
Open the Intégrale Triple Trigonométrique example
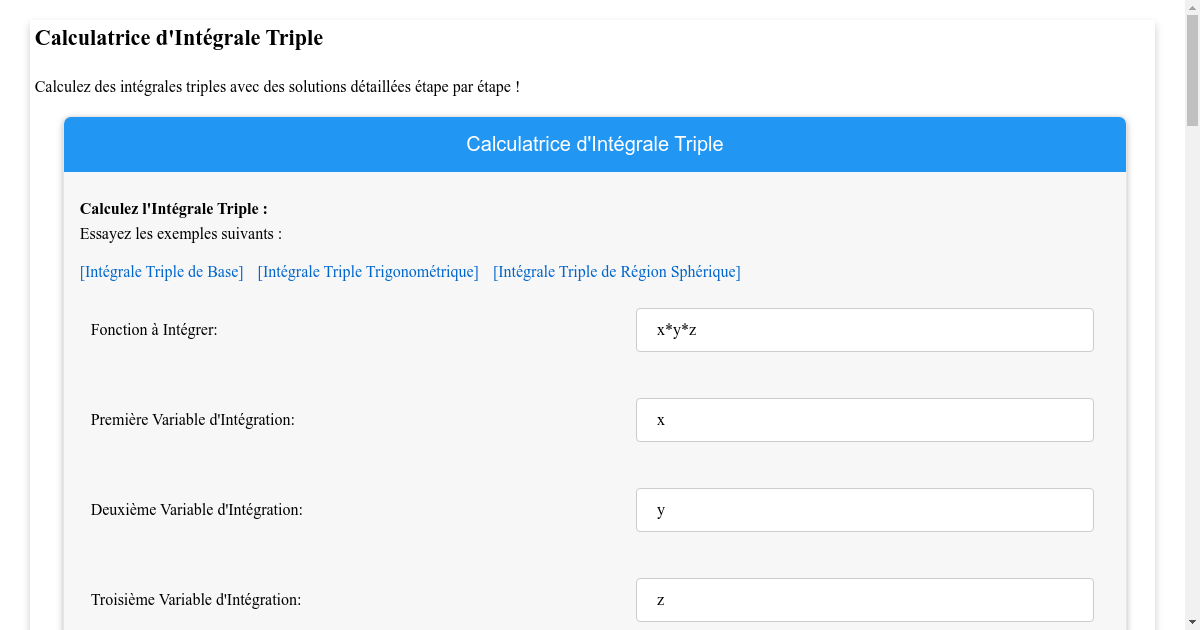click(x=367, y=271)
